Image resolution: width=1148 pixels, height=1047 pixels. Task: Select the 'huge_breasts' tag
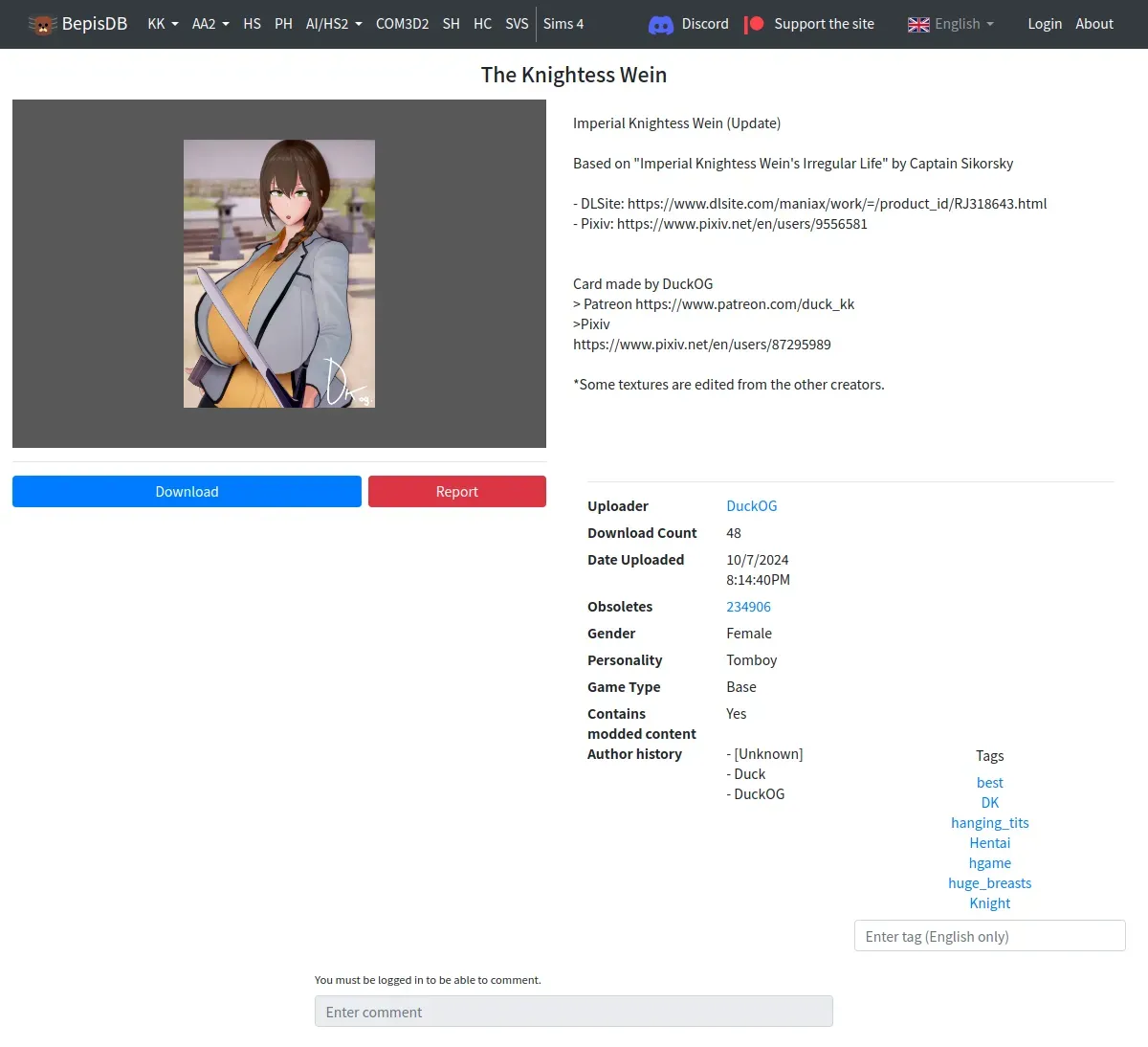click(990, 883)
